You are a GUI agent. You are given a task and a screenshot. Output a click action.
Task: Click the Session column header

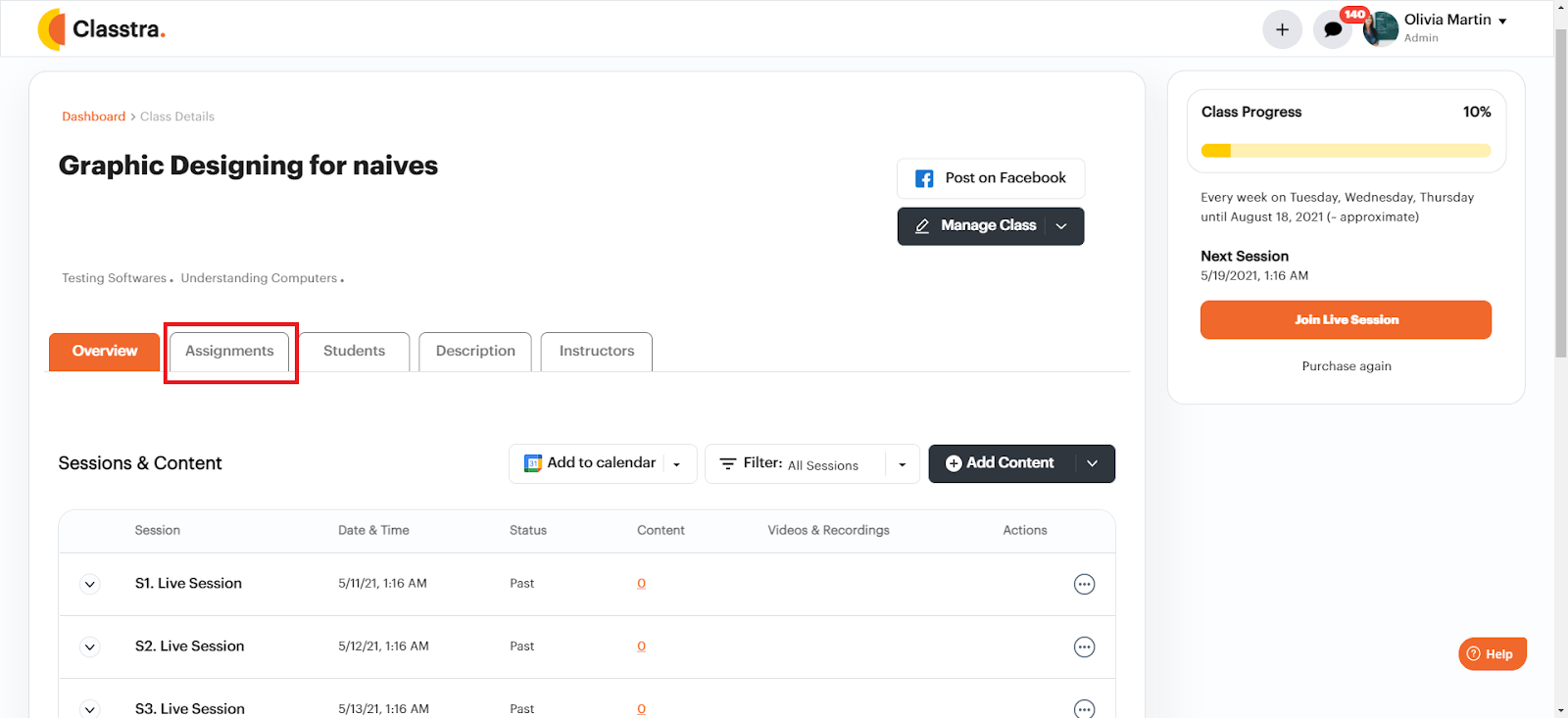tap(158, 531)
